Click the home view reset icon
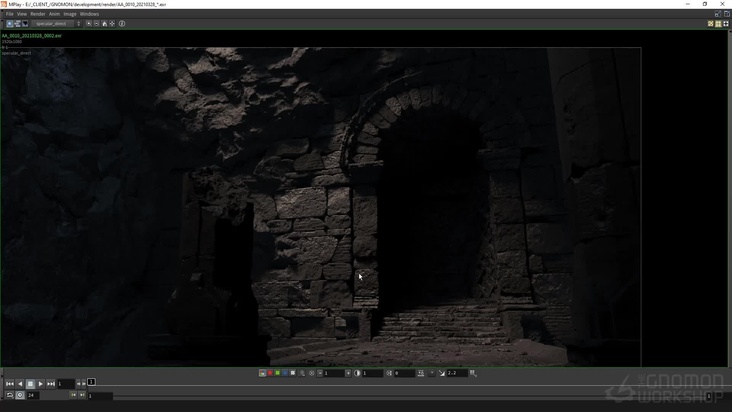Image resolution: width=732 pixels, height=412 pixels. pyautogui.click(x=104, y=23)
